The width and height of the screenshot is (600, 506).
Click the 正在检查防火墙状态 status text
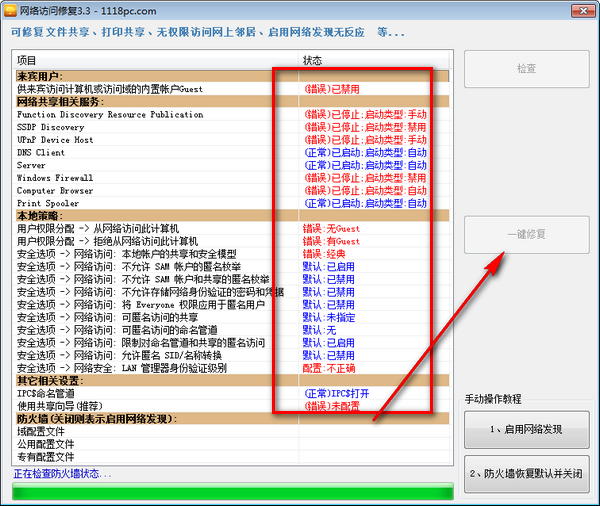click(x=62, y=474)
